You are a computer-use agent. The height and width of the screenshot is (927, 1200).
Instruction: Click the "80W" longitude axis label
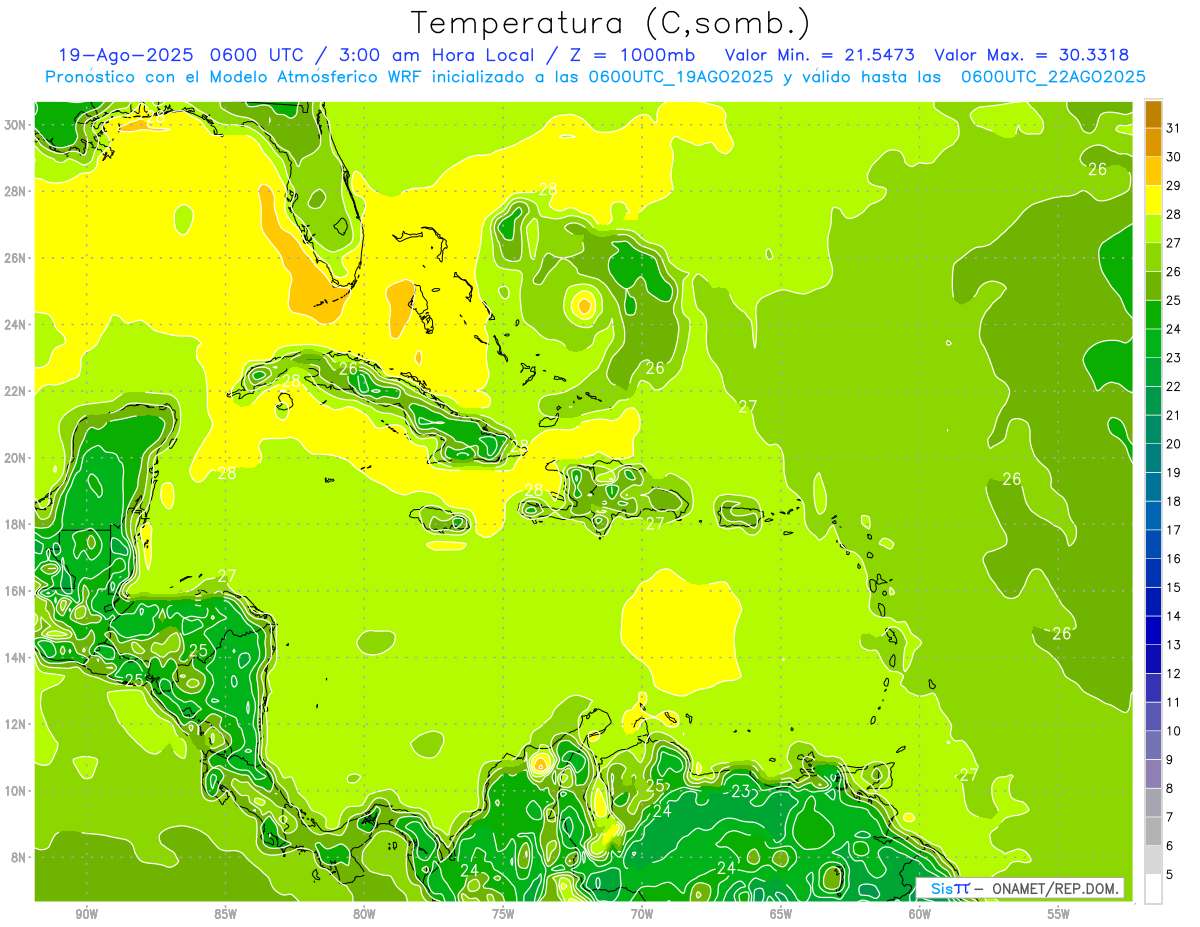click(x=364, y=914)
